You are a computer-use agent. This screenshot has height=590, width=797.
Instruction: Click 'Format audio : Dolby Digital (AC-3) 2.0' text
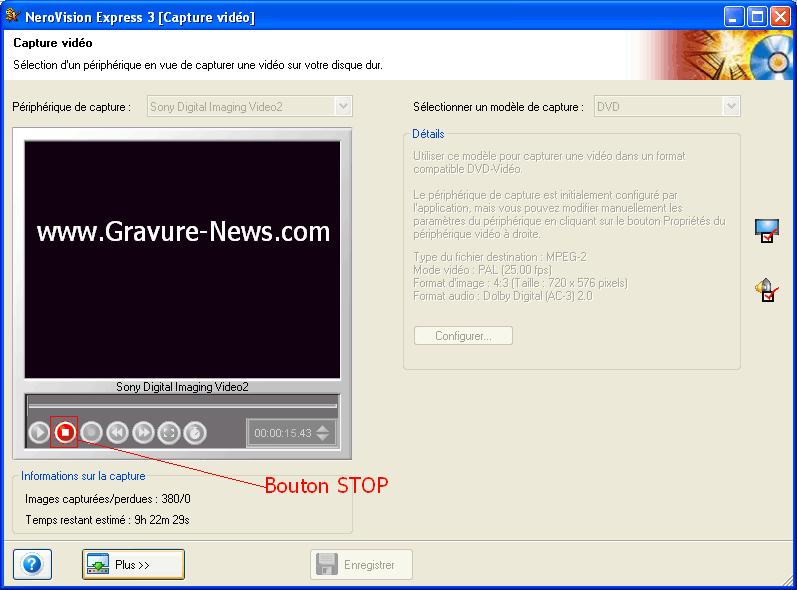(x=503, y=296)
